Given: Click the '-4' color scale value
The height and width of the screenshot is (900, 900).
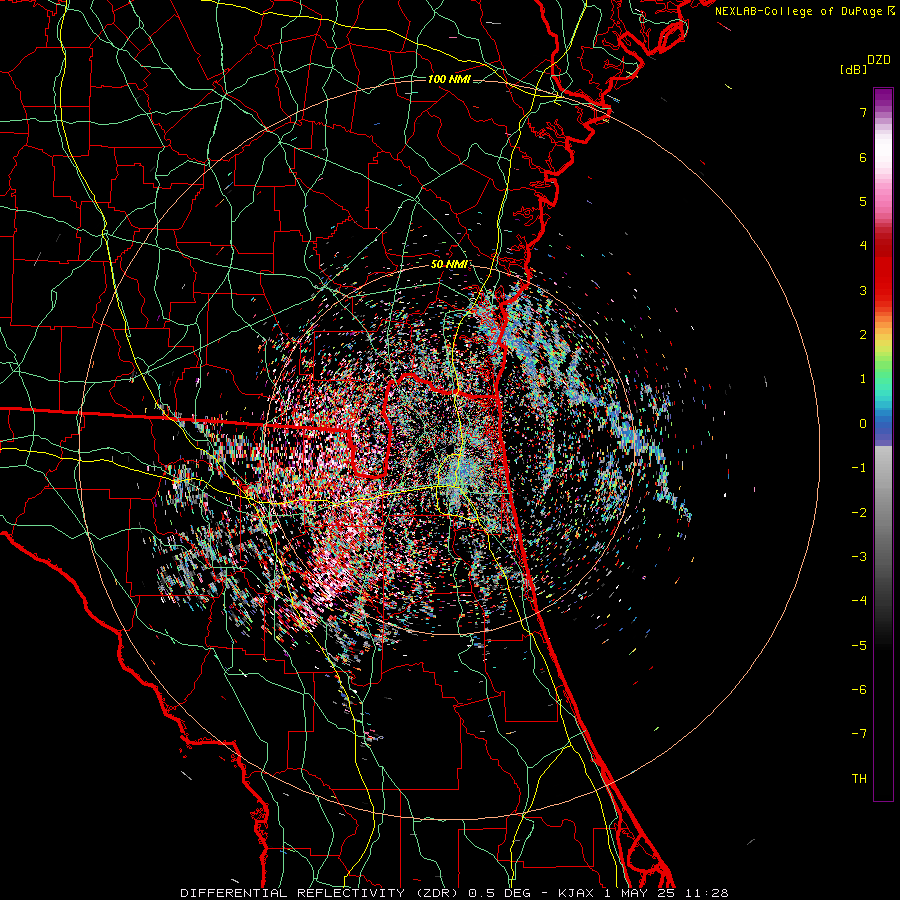Looking at the screenshot, I should tap(859, 601).
